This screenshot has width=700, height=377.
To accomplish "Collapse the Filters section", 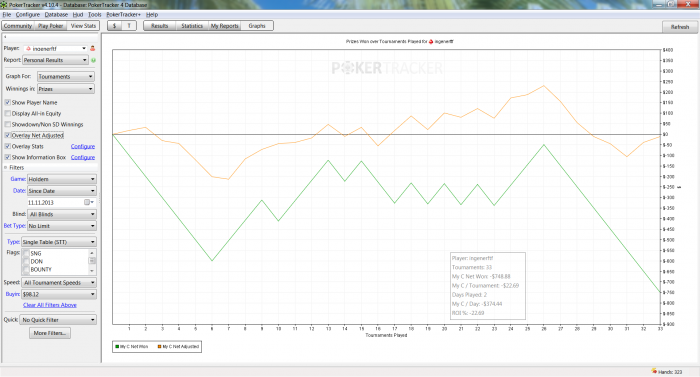I will 6,168.
